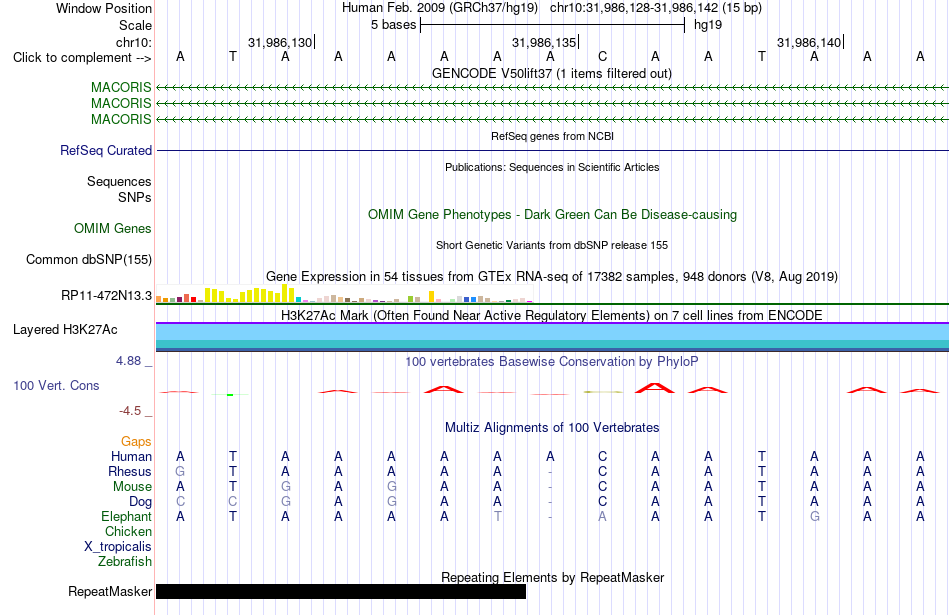Click the hg19 label beside the scale bar
This screenshot has width=950, height=615.
tap(708, 25)
